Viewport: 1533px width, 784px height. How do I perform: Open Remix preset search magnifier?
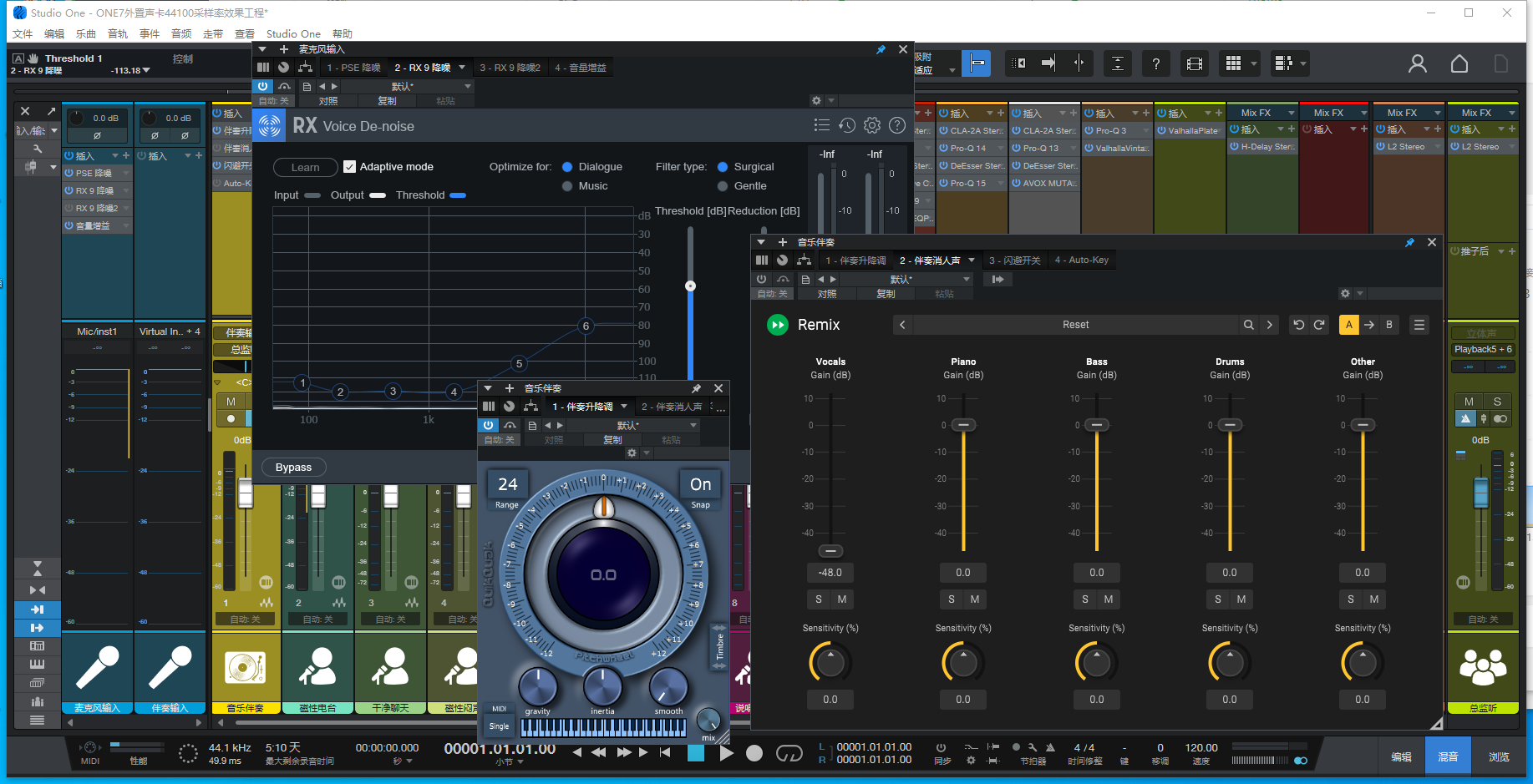click(x=1248, y=325)
